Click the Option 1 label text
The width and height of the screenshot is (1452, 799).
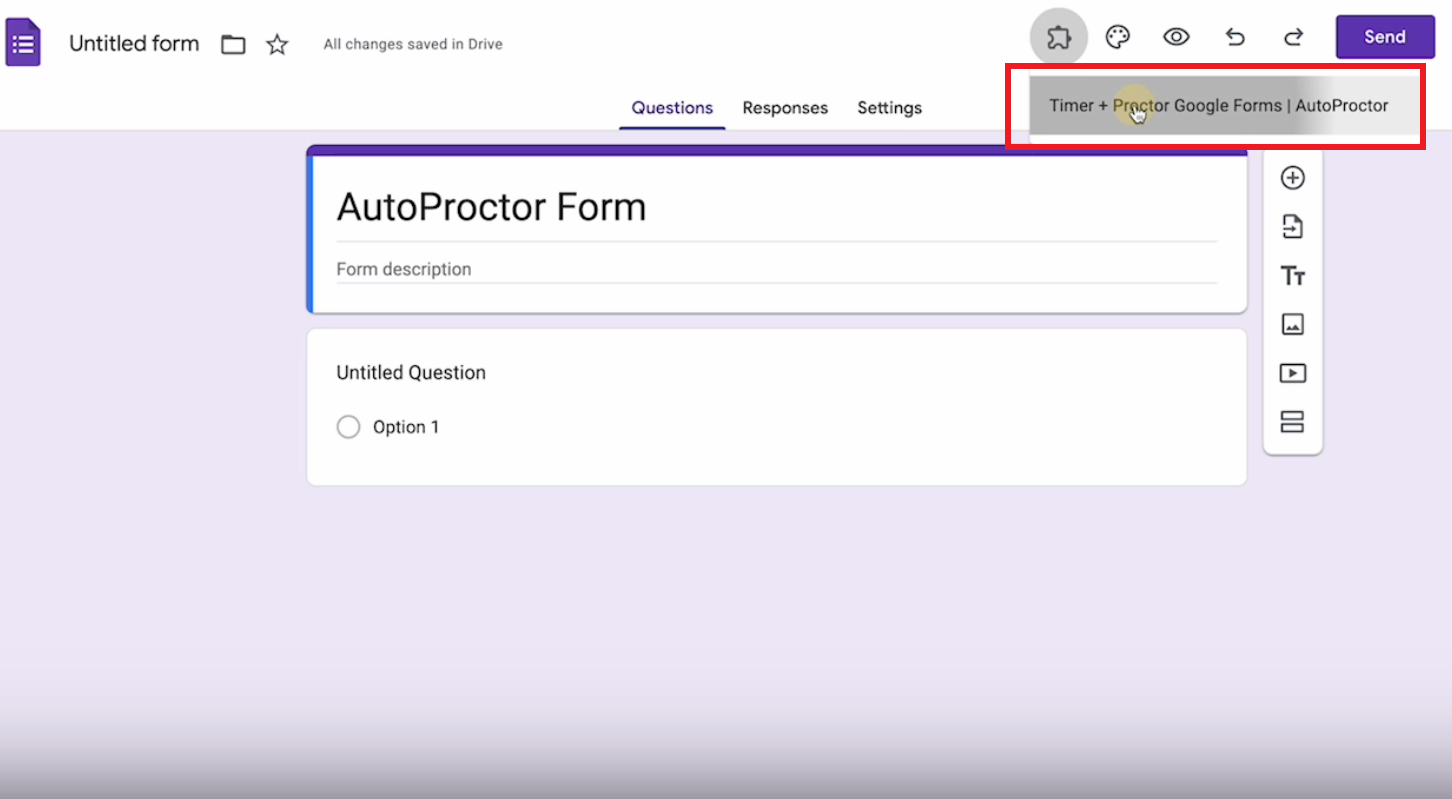tap(406, 427)
